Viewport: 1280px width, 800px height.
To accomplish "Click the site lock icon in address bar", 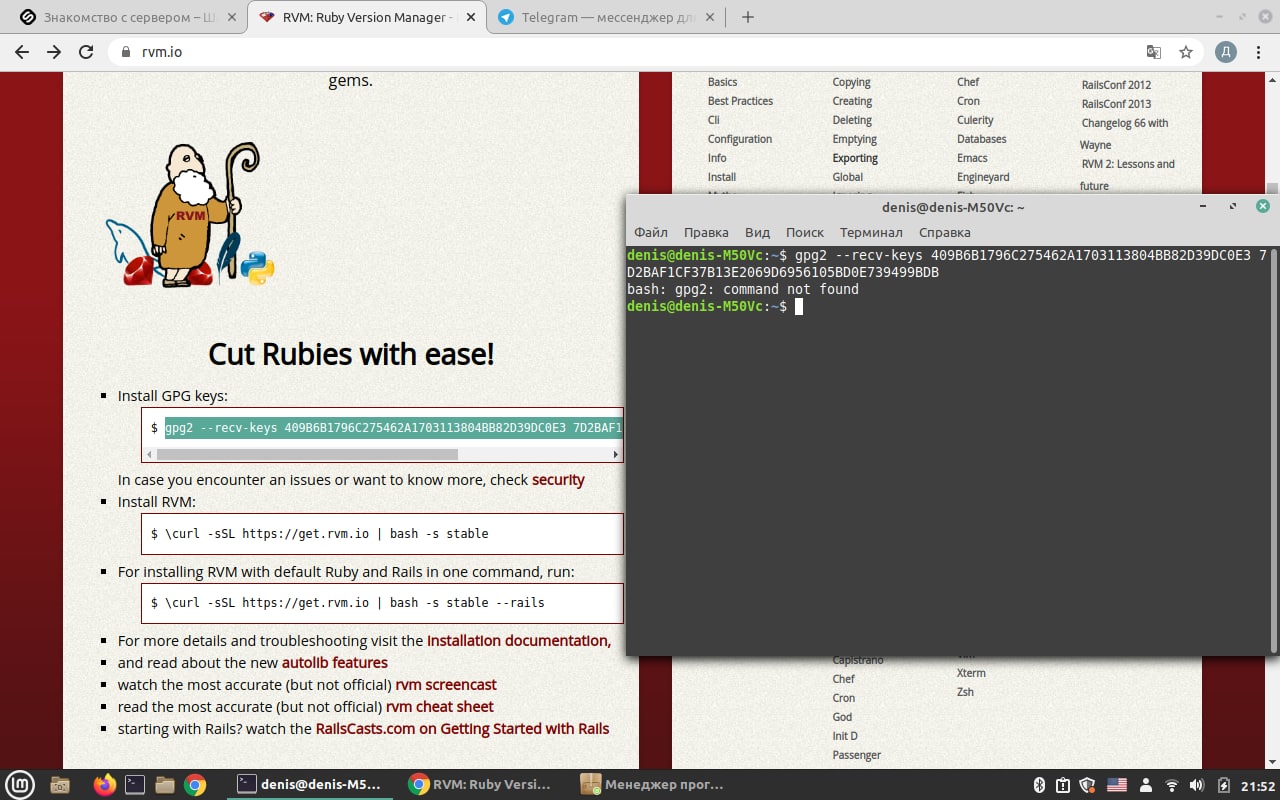I will click(125, 52).
